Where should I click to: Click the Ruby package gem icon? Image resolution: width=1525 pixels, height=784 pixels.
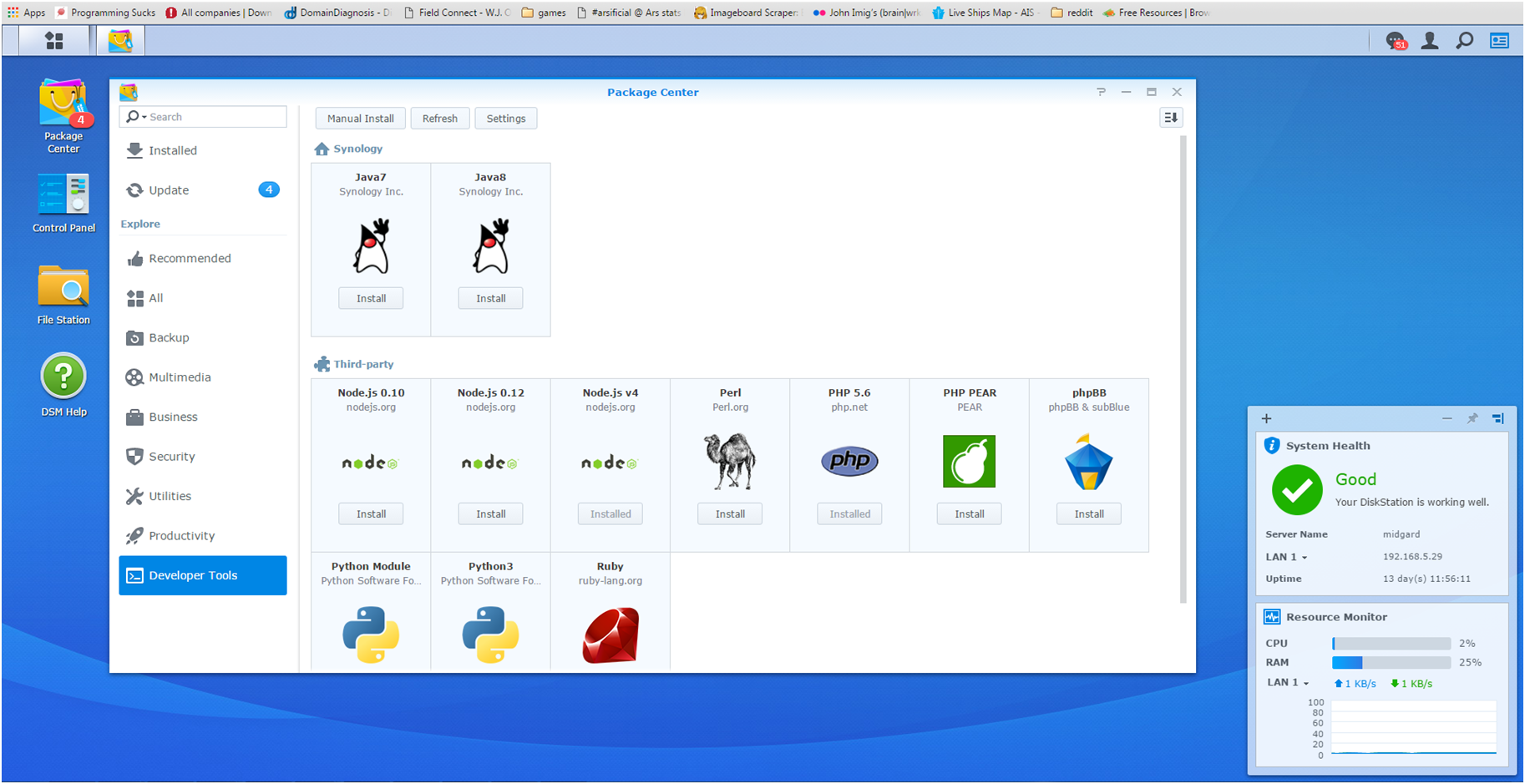click(x=611, y=635)
